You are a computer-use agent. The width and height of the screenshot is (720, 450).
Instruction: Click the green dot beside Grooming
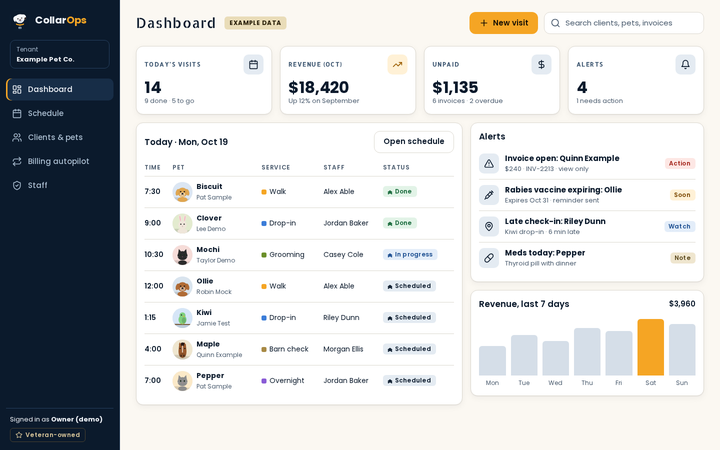point(264,255)
